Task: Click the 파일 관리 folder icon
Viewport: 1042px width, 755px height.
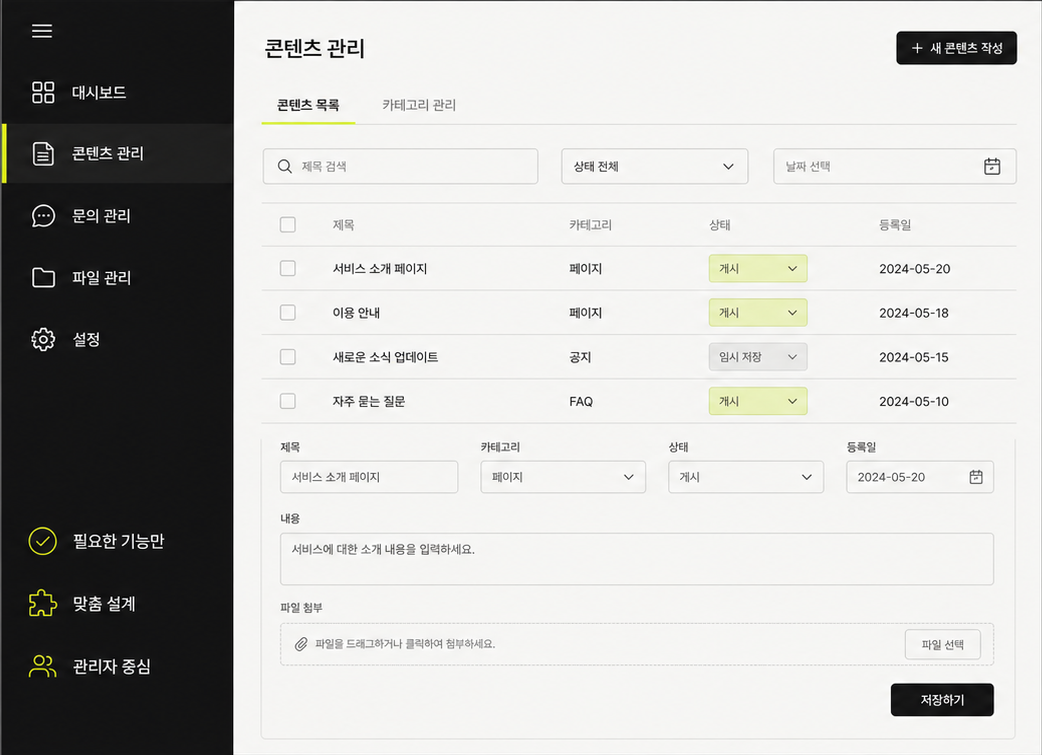Action: (x=43, y=277)
